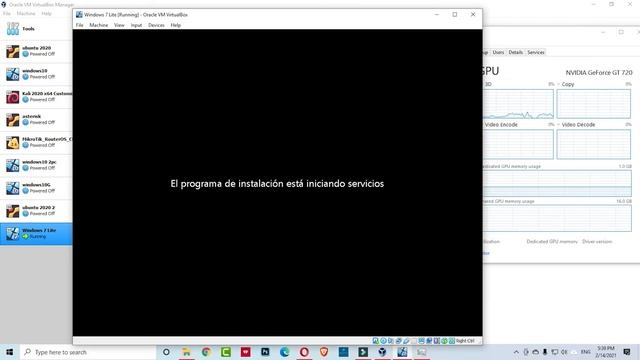Screen dimensions: 640x360
Task: Click the shared folders status bar icon
Action: 413,341
